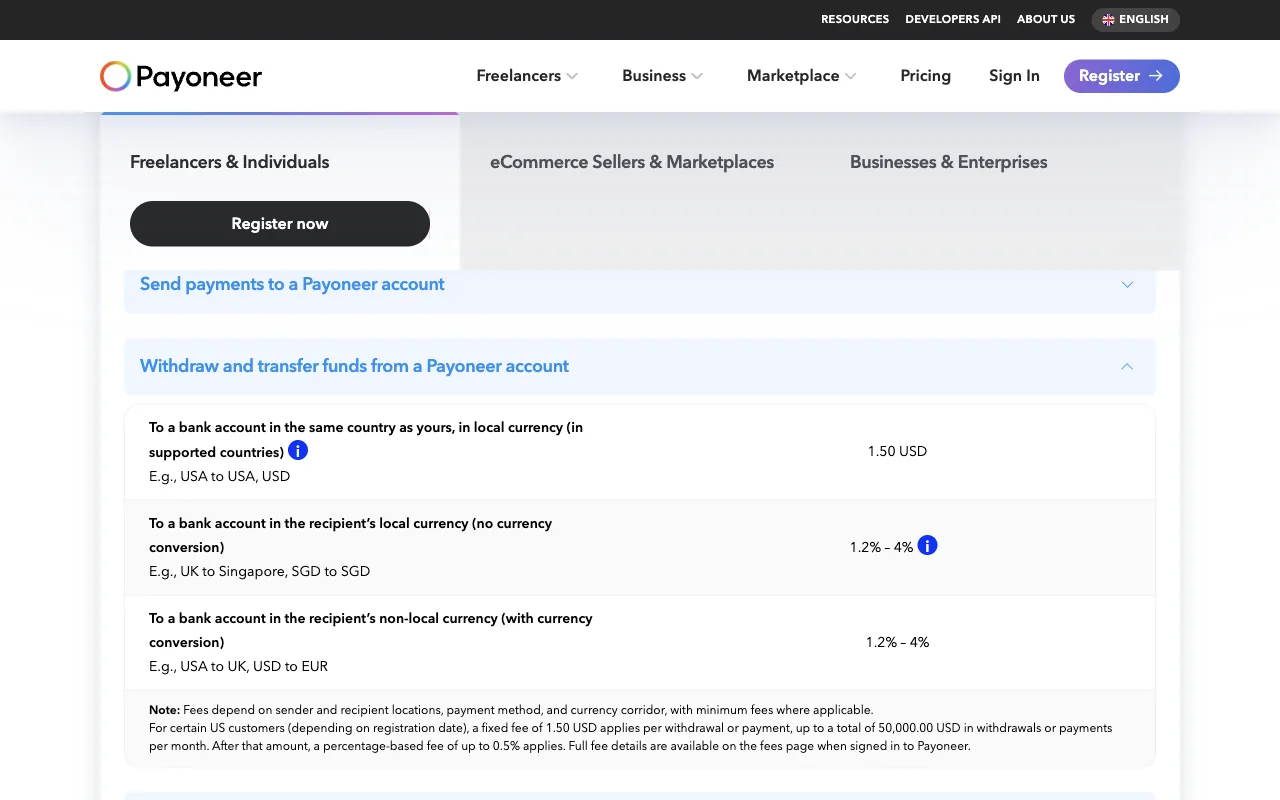Select Freelancers & Individuals tab
The image size is (1280, 800).
[x=229, y=162]
